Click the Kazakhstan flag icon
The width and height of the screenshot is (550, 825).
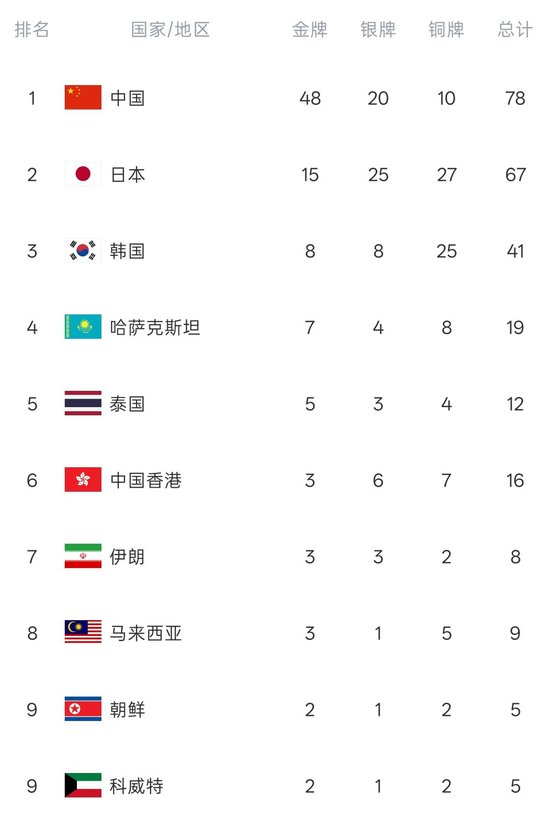[83, 327]
